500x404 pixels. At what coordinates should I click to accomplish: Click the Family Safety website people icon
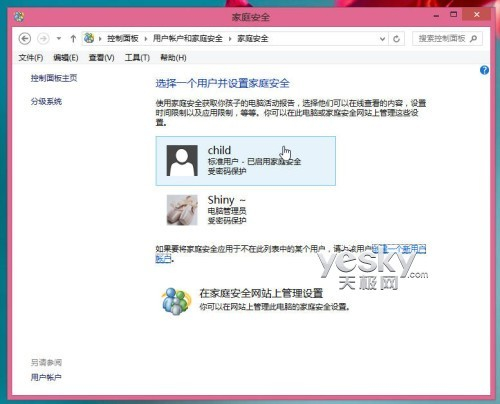click(x=176, y=301)
